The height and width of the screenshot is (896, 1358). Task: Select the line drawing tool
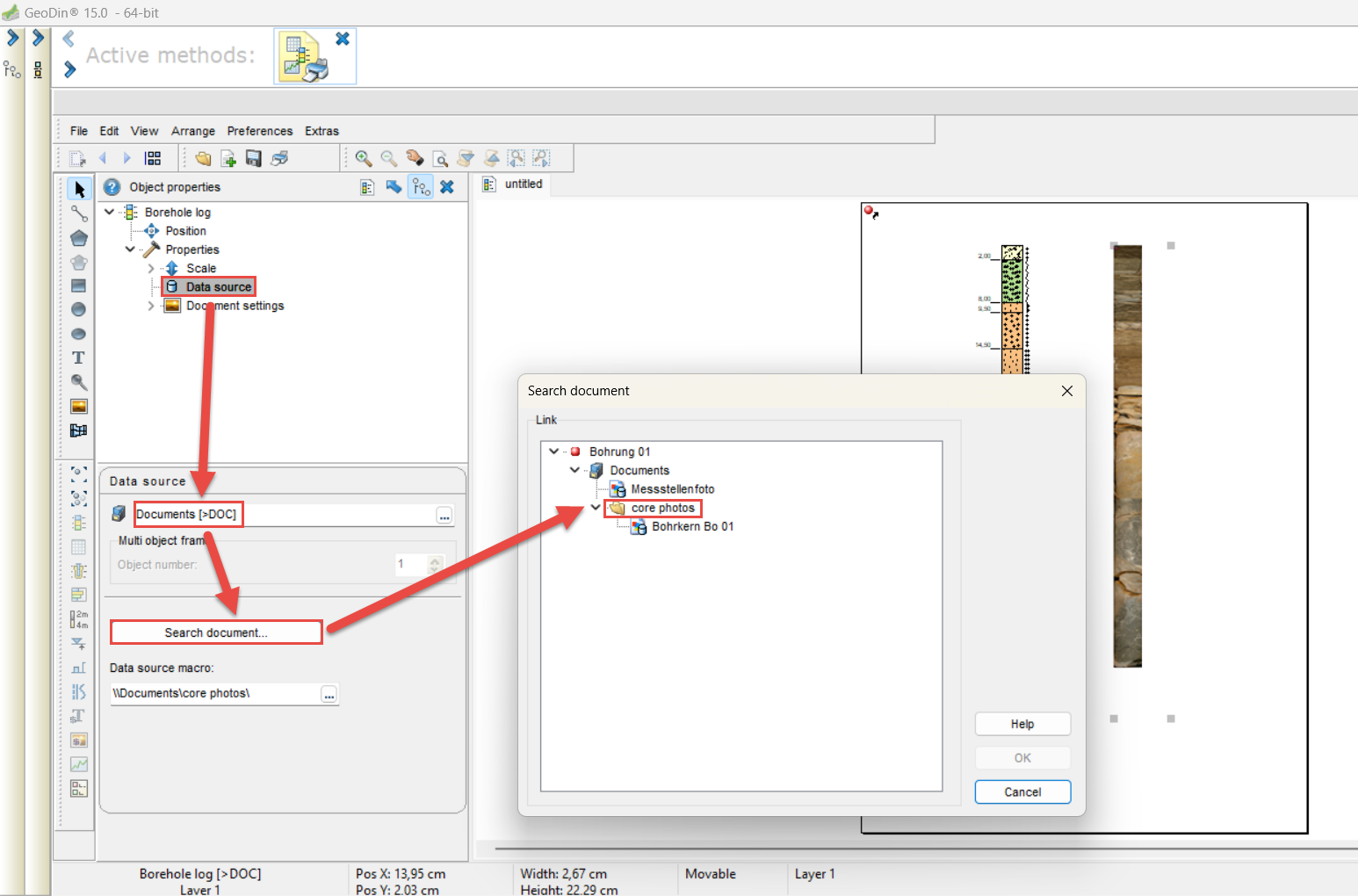pos(79,213)
